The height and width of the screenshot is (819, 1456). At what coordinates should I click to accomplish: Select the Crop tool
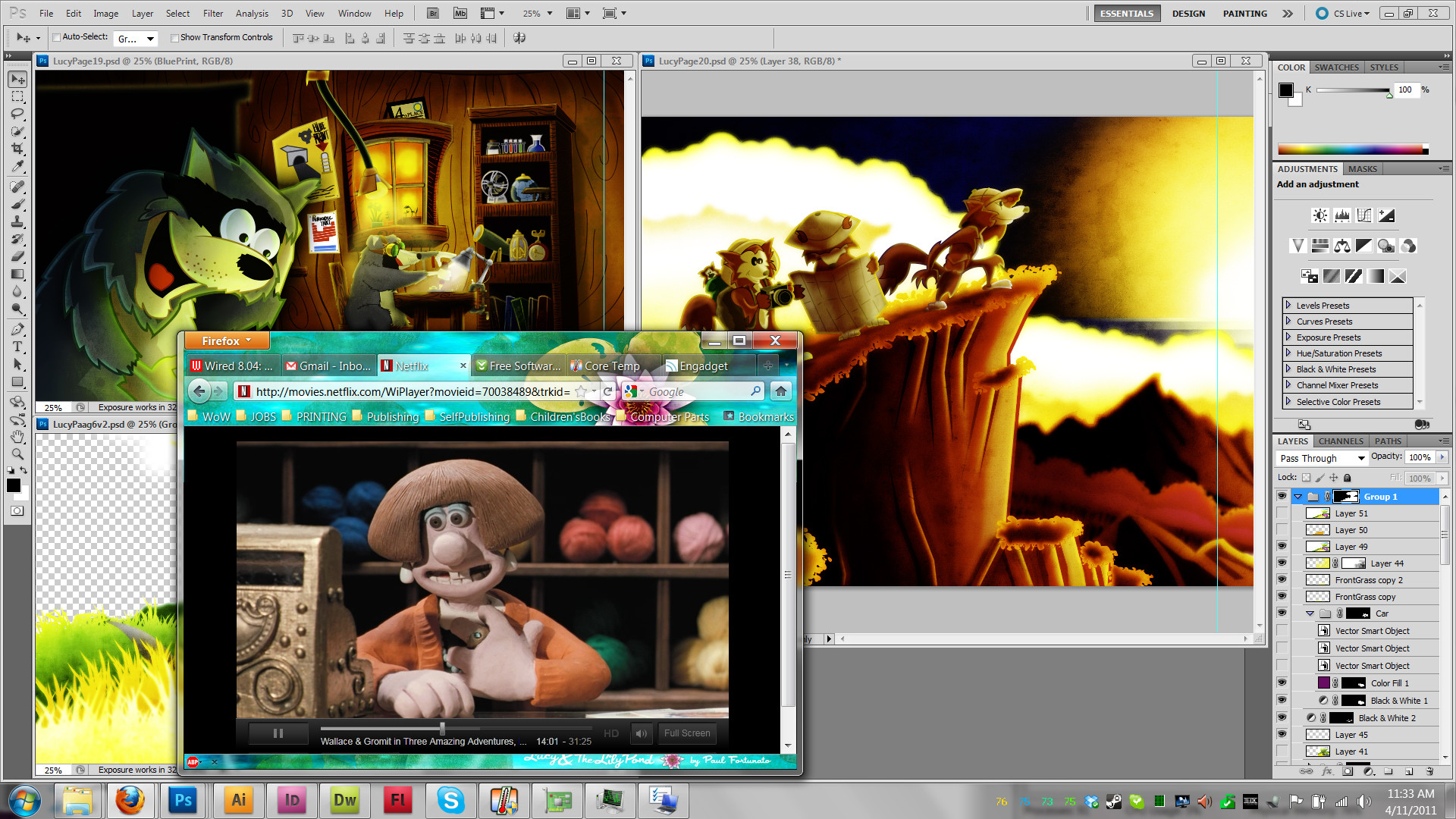tap(17, 149)
